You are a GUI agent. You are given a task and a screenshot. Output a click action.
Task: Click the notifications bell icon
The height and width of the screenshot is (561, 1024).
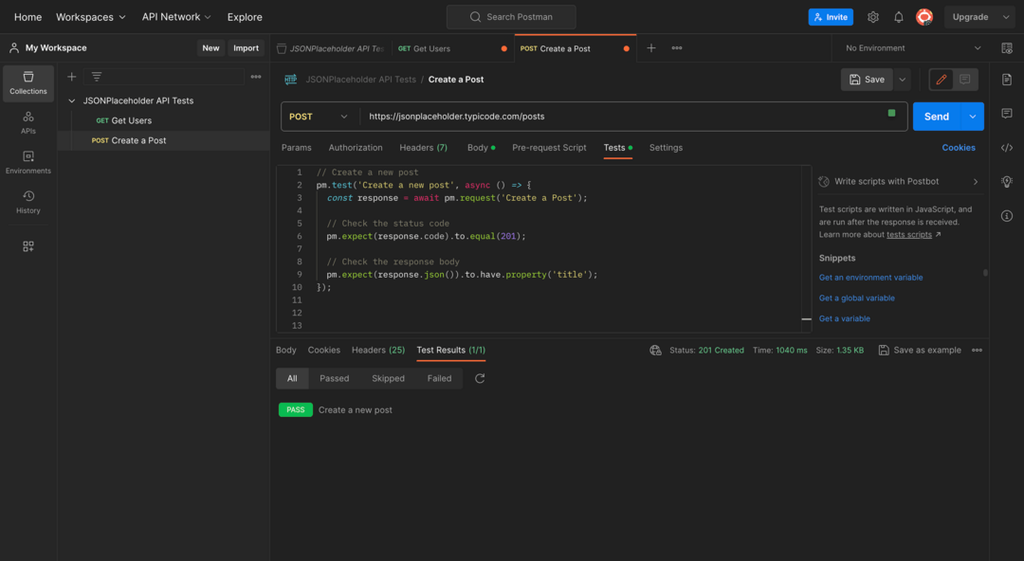[898, 17]
